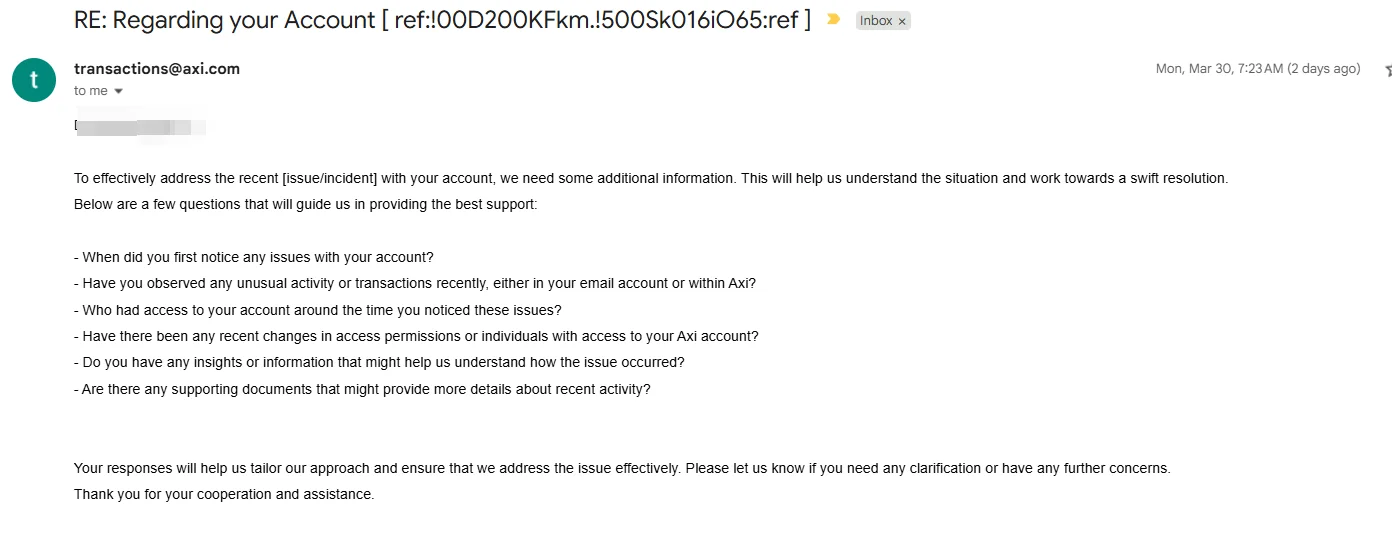Expand recipient details arrow next to "to me"
The height and width of the screenshot is (536, 1392).
click(x=119, y=91)
